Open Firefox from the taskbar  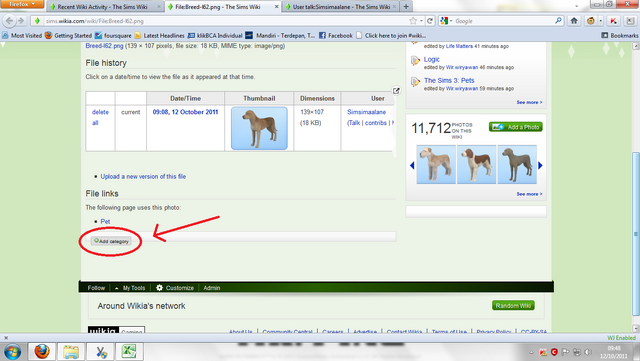tap(42, 352)
